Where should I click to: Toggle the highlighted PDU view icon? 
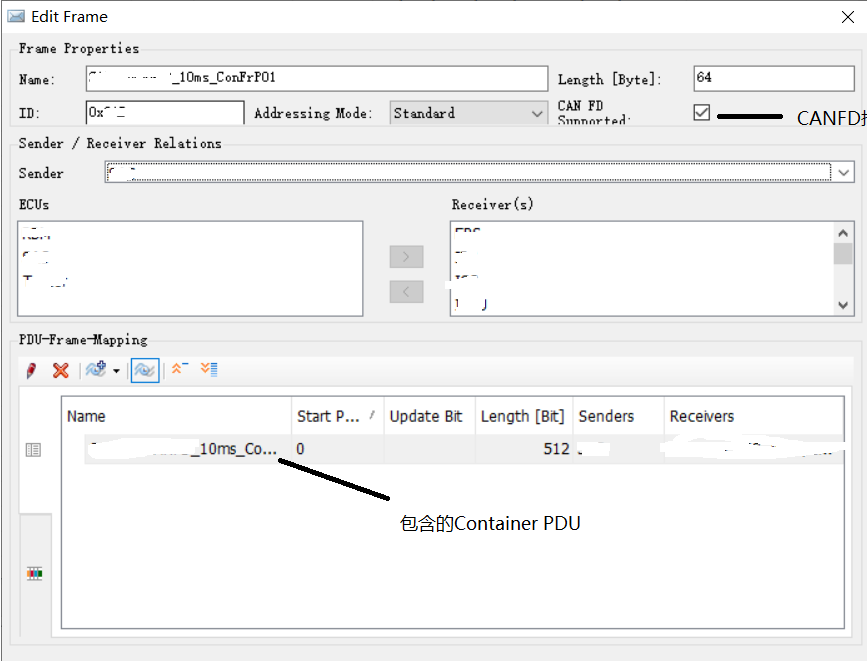pyautogui.click(x=145, y=370)
